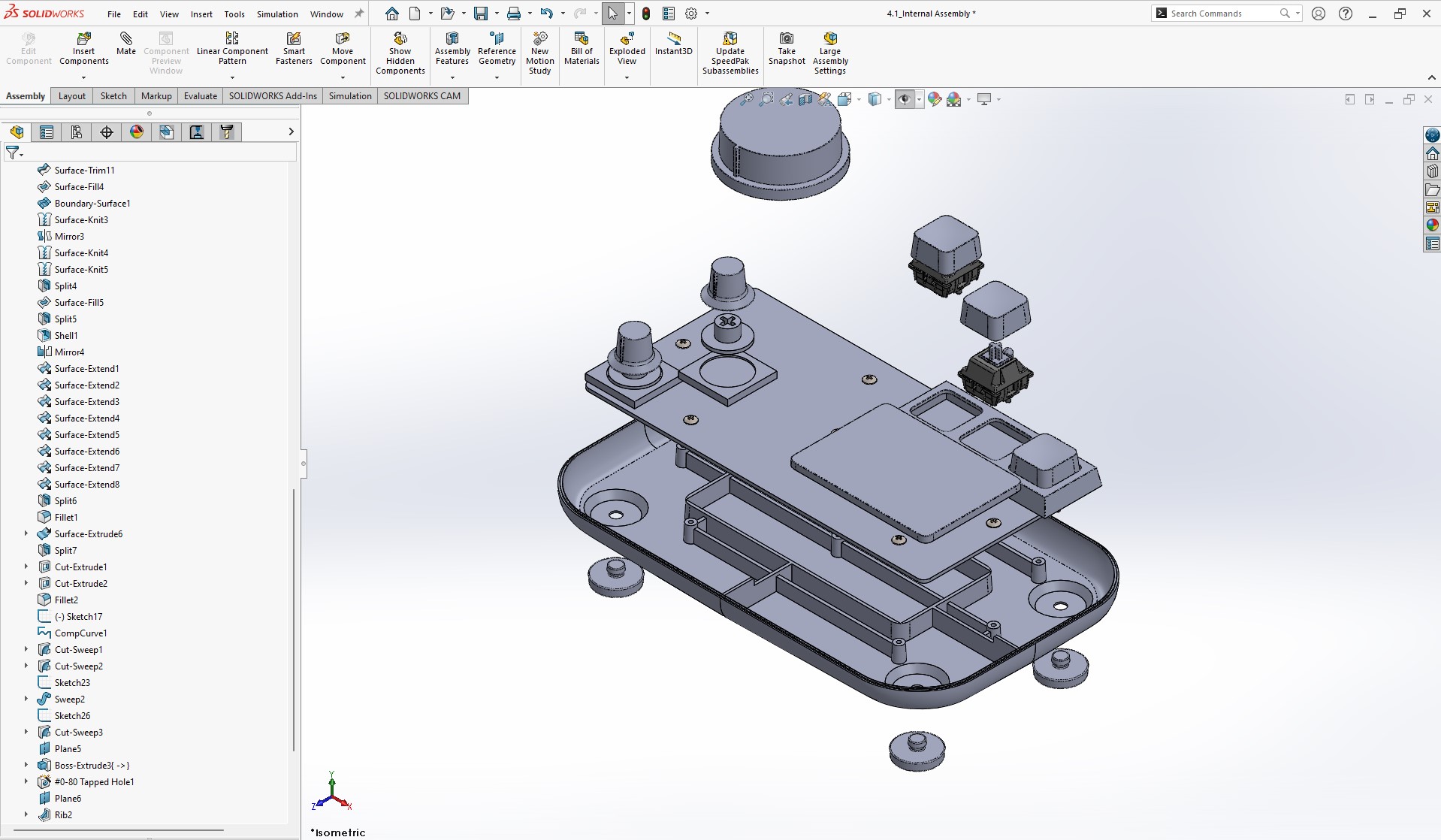Start a New Motion Study

click(539, 53)
